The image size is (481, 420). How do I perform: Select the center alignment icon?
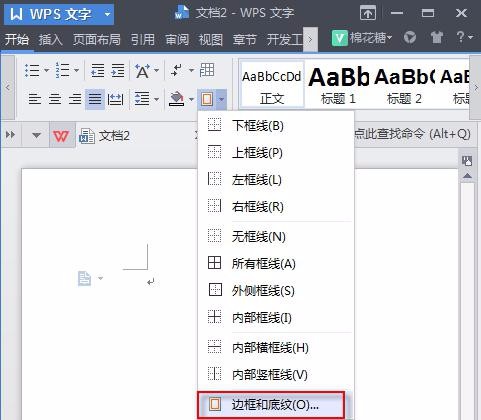tap(55, 99)
